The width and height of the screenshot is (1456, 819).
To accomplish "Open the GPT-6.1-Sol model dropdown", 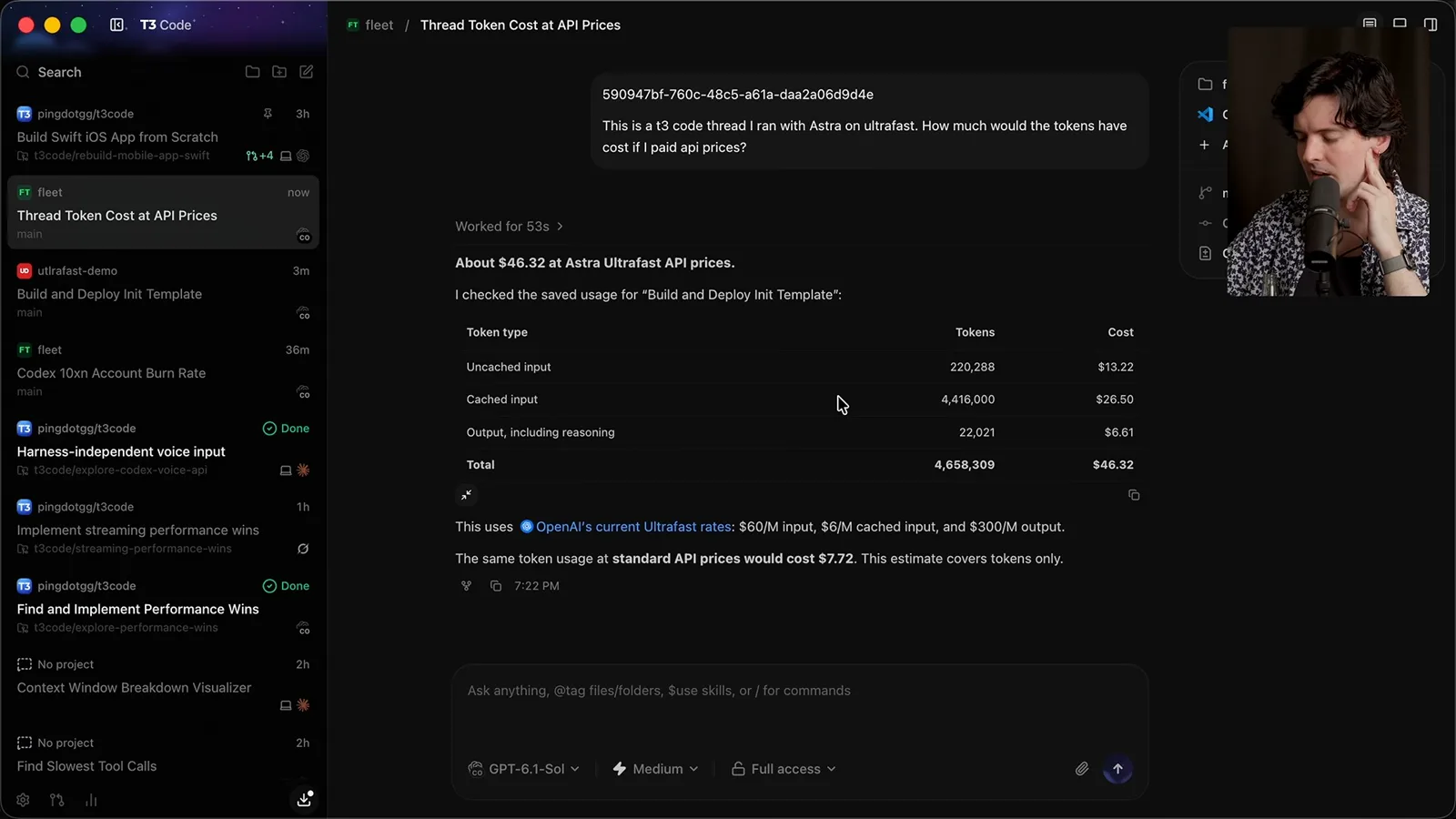I will [523, 769].
